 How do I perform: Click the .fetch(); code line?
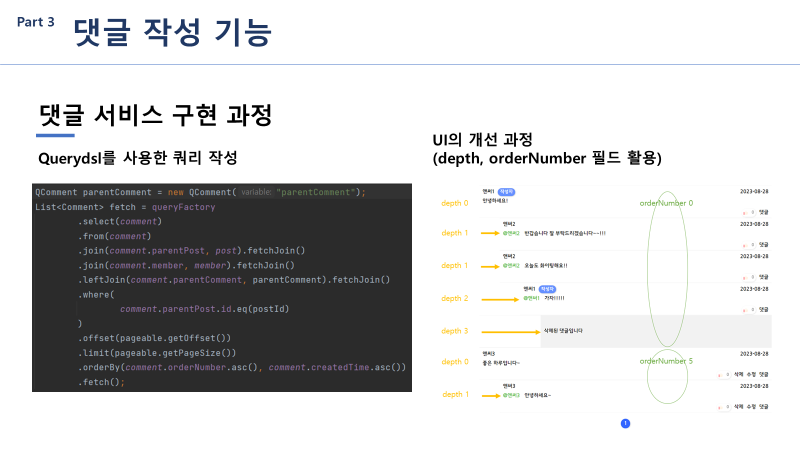pos(101,382)
